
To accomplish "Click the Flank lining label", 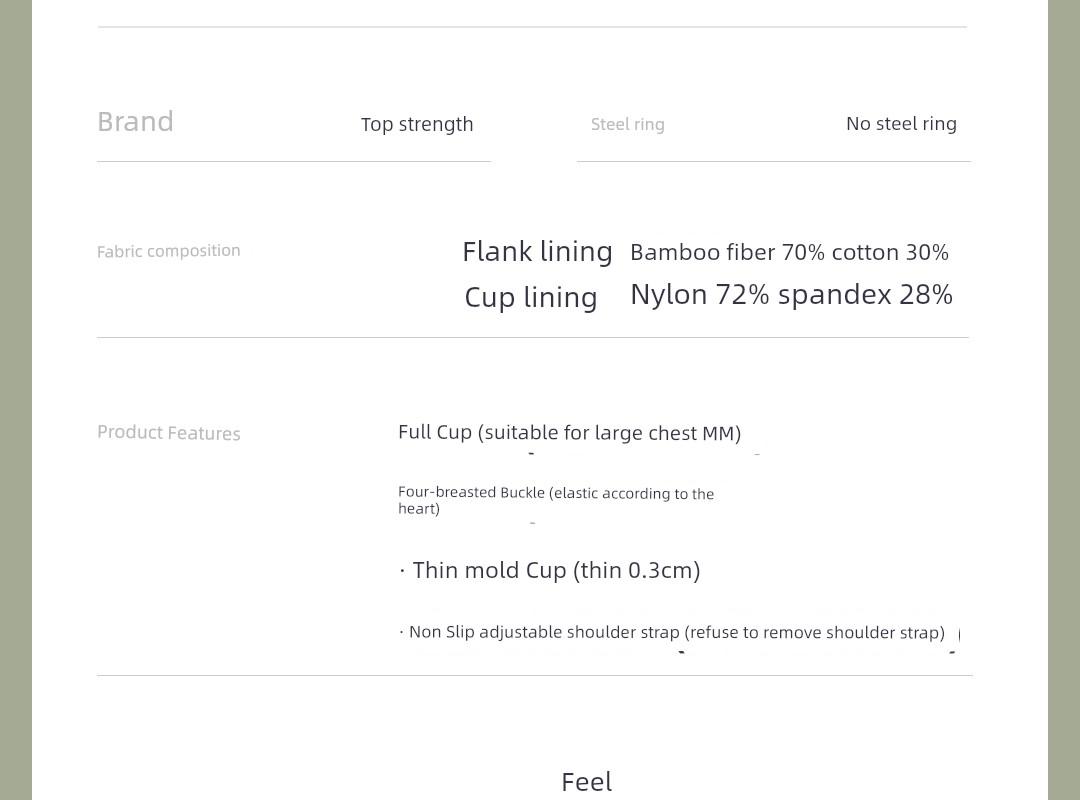I will point(537,252).
